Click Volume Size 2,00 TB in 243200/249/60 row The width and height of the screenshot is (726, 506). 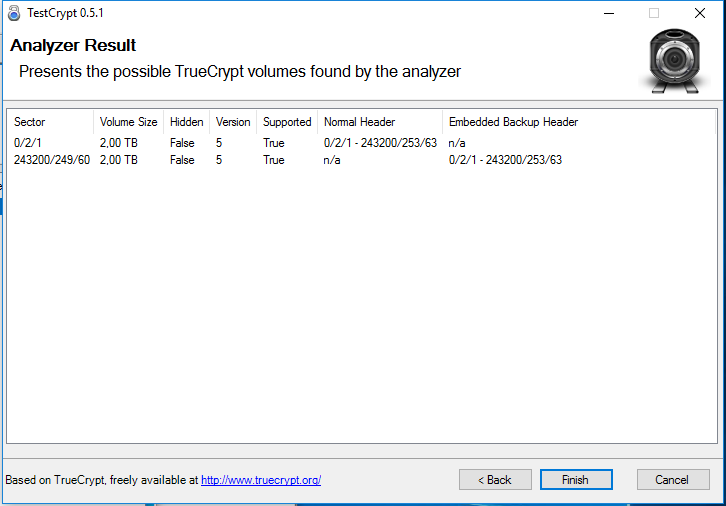pos(119,160)
